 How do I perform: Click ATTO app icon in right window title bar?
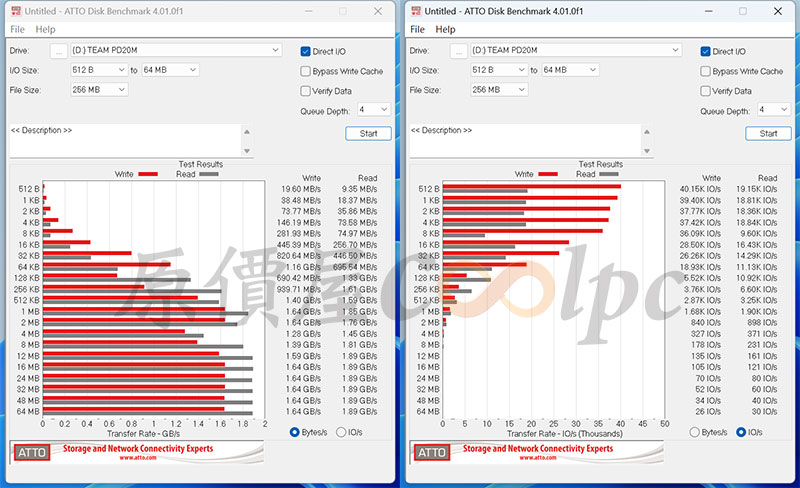[x=416, y=11]
